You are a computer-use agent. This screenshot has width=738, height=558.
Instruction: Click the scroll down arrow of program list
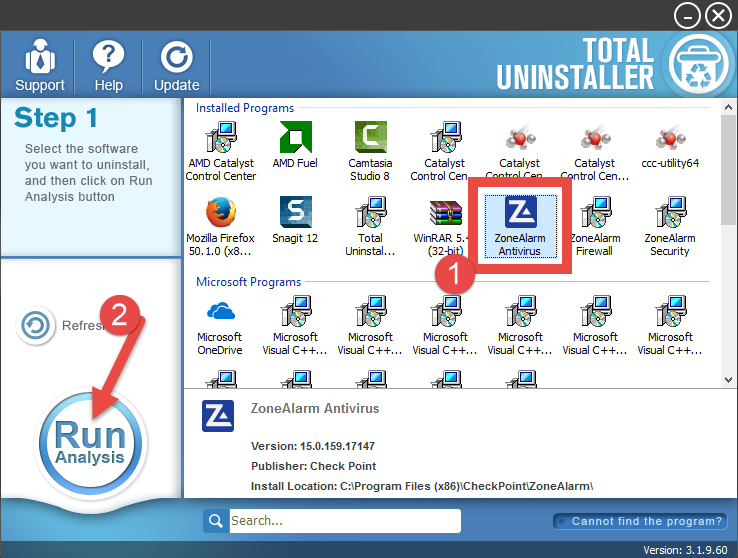tap(729, 379)
